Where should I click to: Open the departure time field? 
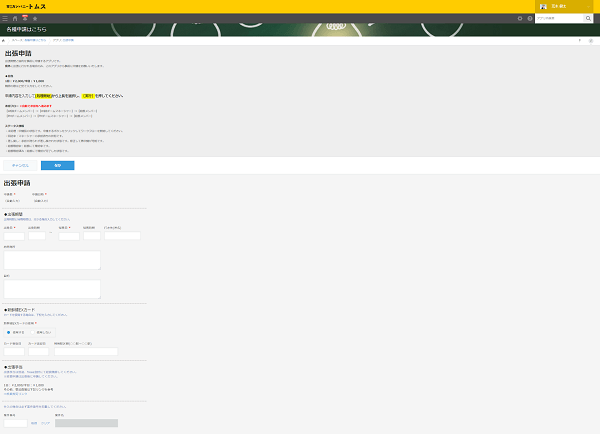click(x=37, y=236)
